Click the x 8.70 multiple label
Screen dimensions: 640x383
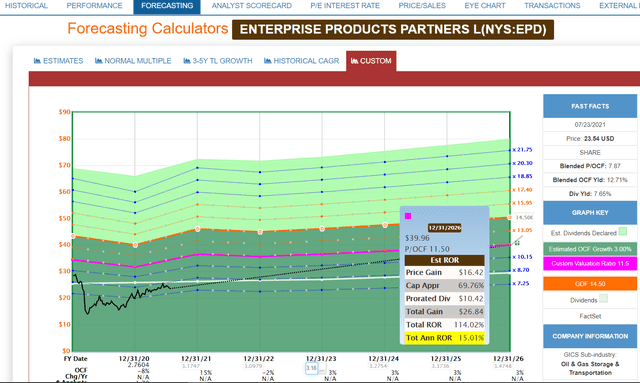(521, 270)
